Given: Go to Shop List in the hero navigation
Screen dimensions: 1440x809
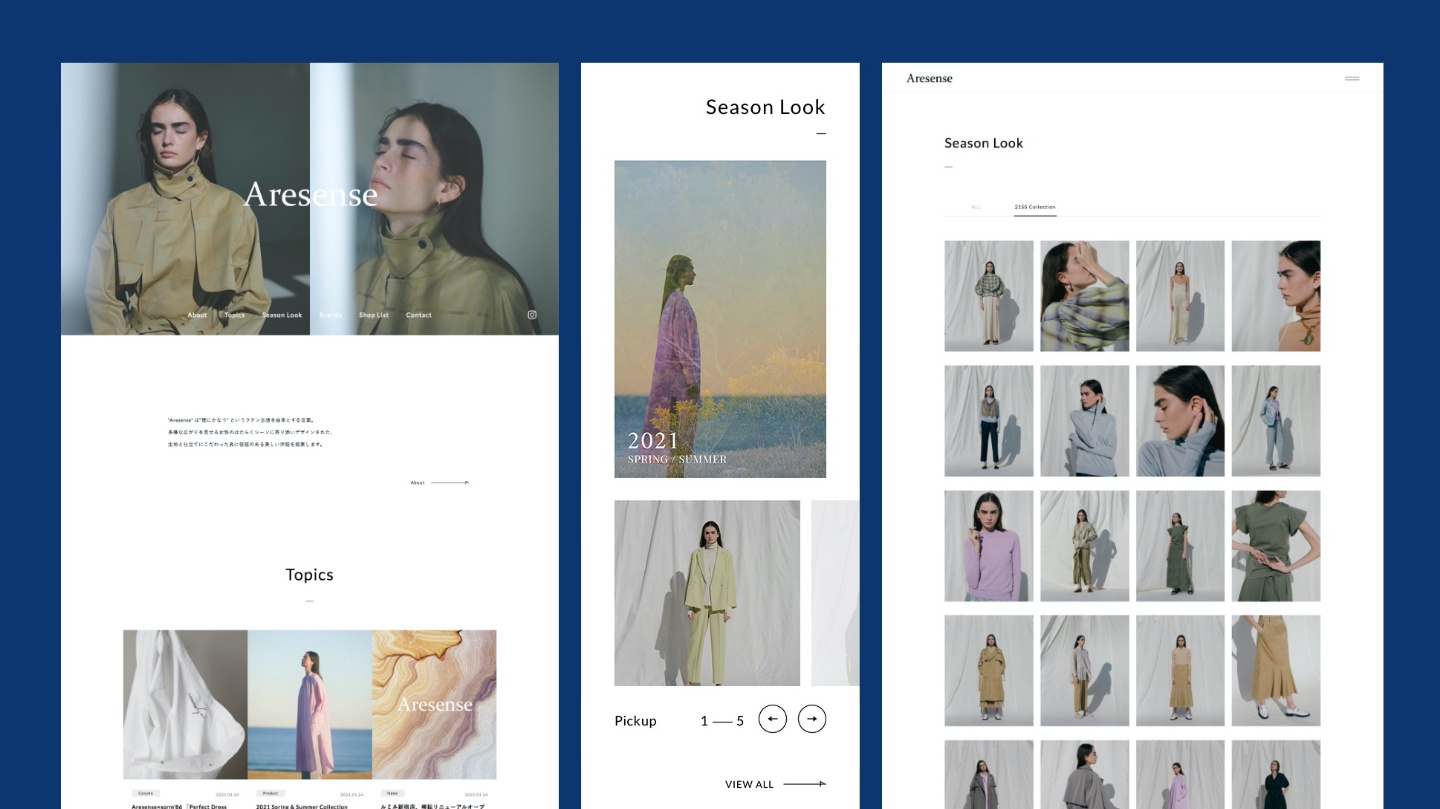Looking at the screenshot, I should tap(374, 315).
